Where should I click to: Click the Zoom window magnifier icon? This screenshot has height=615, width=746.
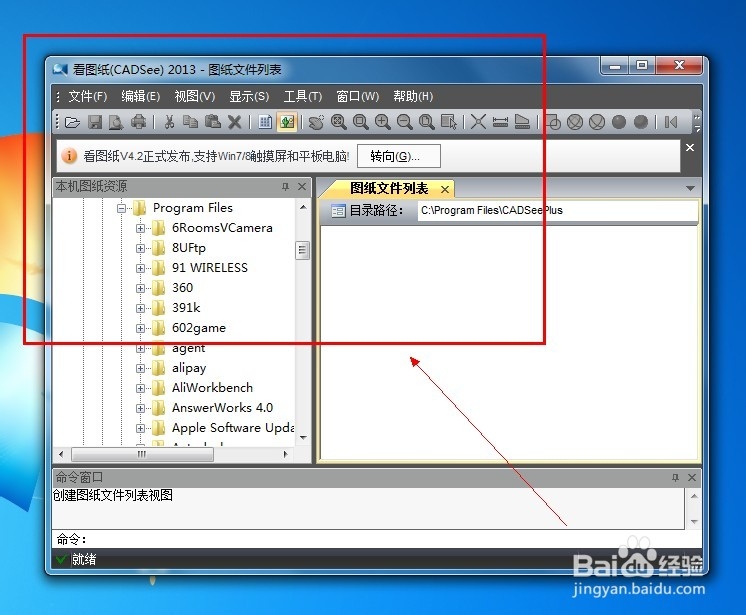(x=361, y=122)
